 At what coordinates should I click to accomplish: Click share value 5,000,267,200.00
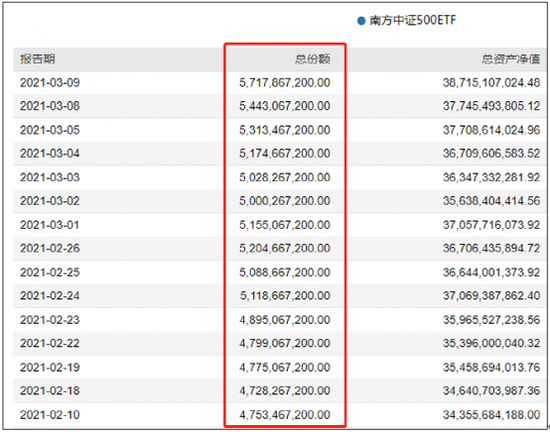coord(284,201)
